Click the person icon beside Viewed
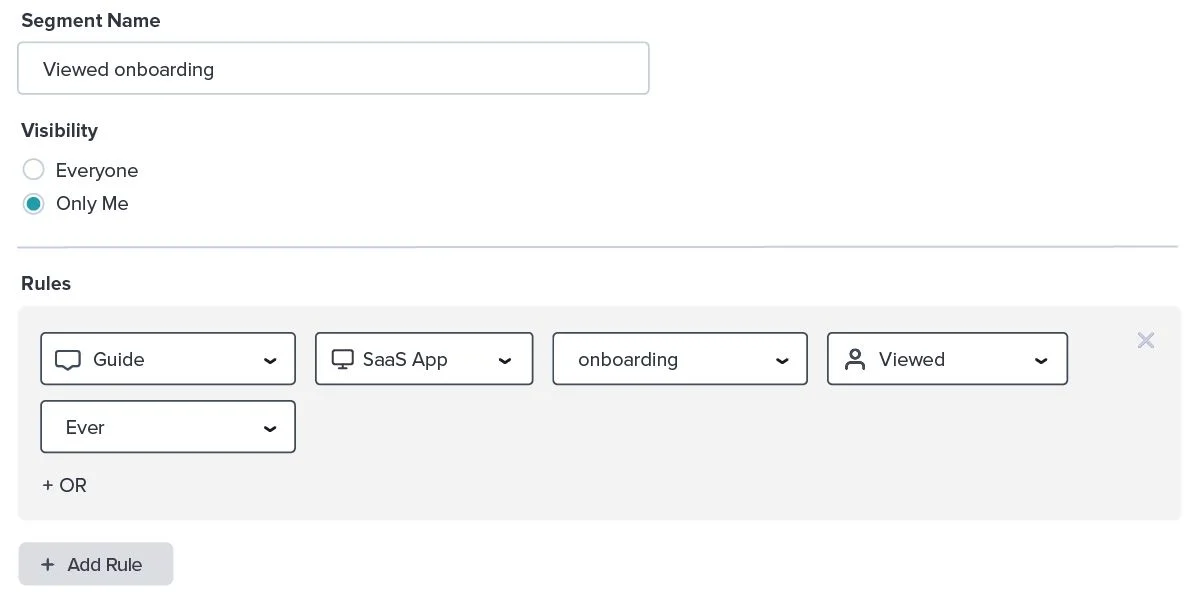Screen dimensions: 1201x604 point(855,360)
